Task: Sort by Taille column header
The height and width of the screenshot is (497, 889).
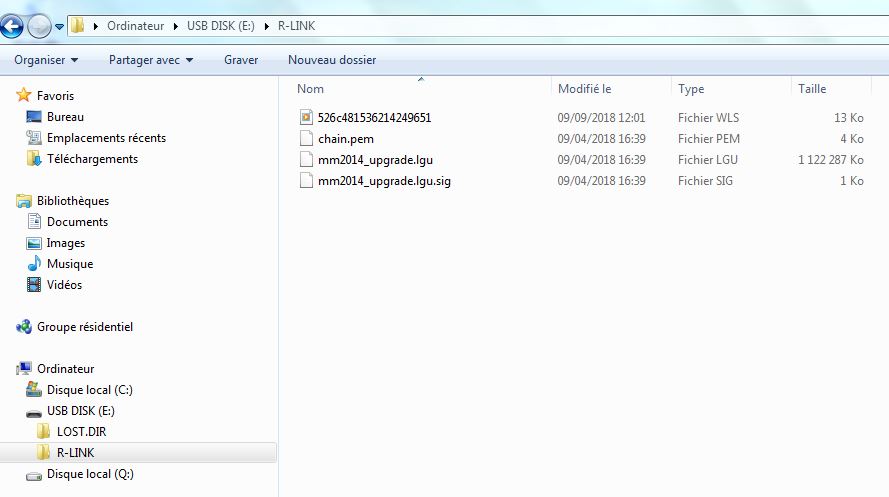Action: [811, 89]
